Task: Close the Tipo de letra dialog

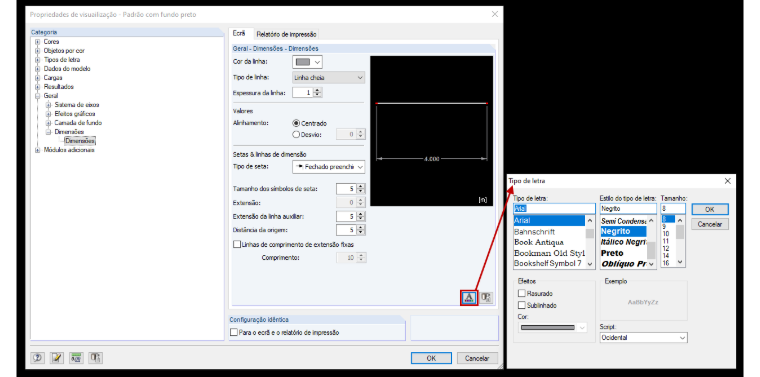Action: click(727, 181)
